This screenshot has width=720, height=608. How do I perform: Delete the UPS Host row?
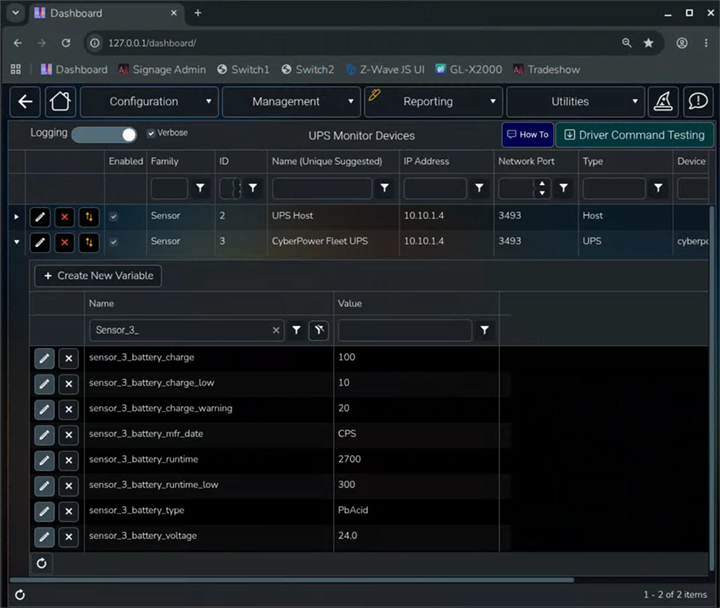pos(65,216)
